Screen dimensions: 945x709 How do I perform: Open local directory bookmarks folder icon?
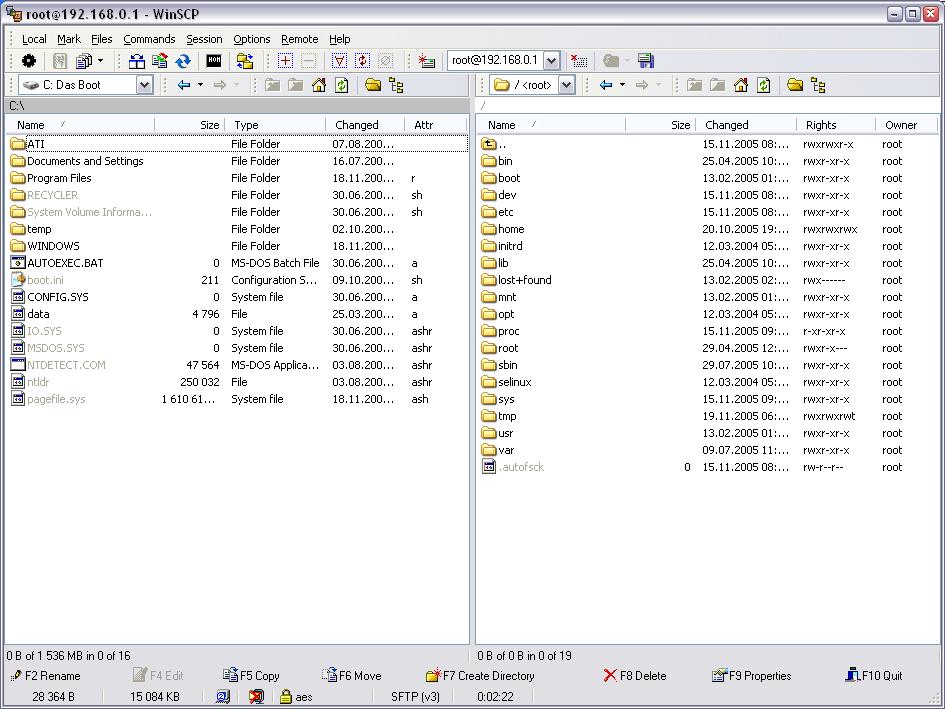coord(373,85)
